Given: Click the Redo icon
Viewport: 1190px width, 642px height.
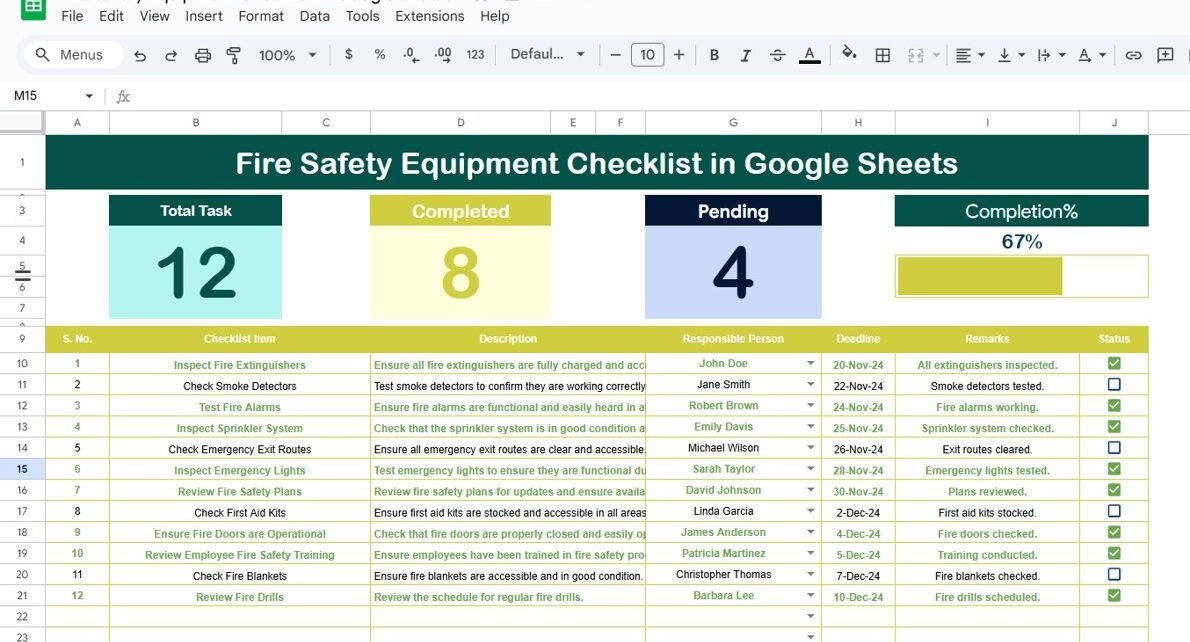Looking at the screenshot, I should point(171,55).
